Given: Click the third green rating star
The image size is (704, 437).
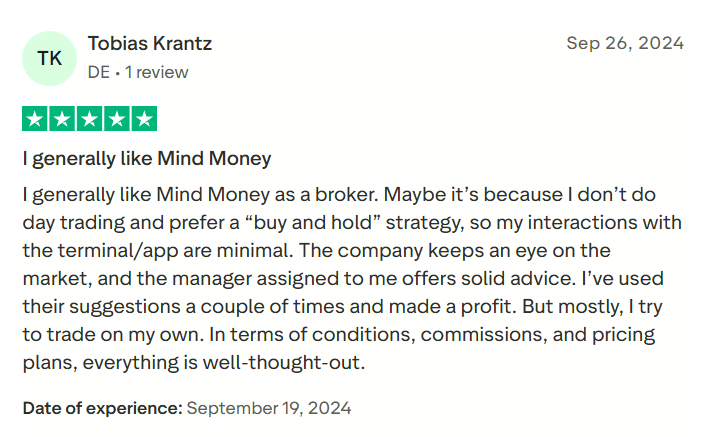Looking at the screenshot, I should [89, 119].
